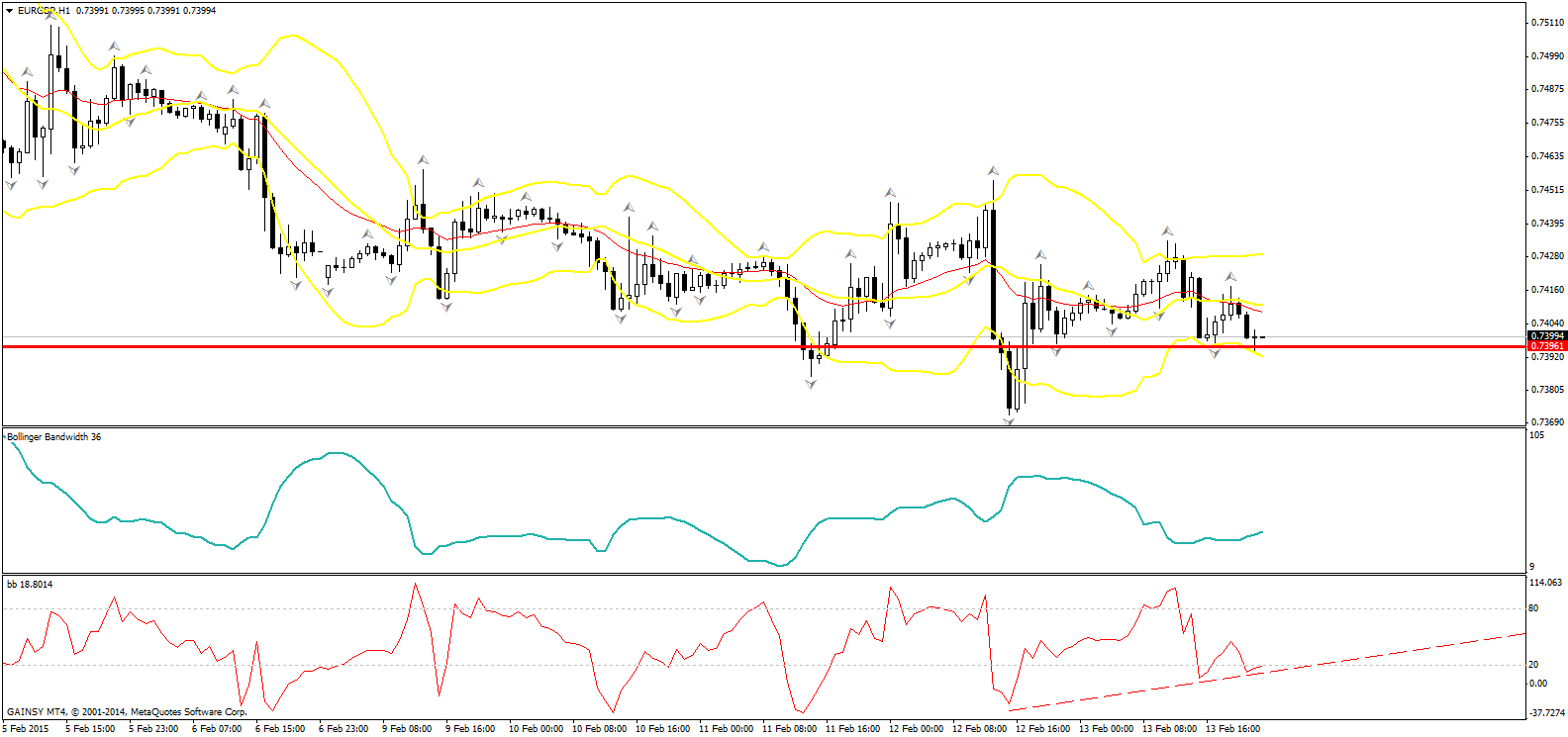Open the EURGBP,H1 chart dropdown arrow
This screenshot has height=737, width=1568.
(9, 11)
